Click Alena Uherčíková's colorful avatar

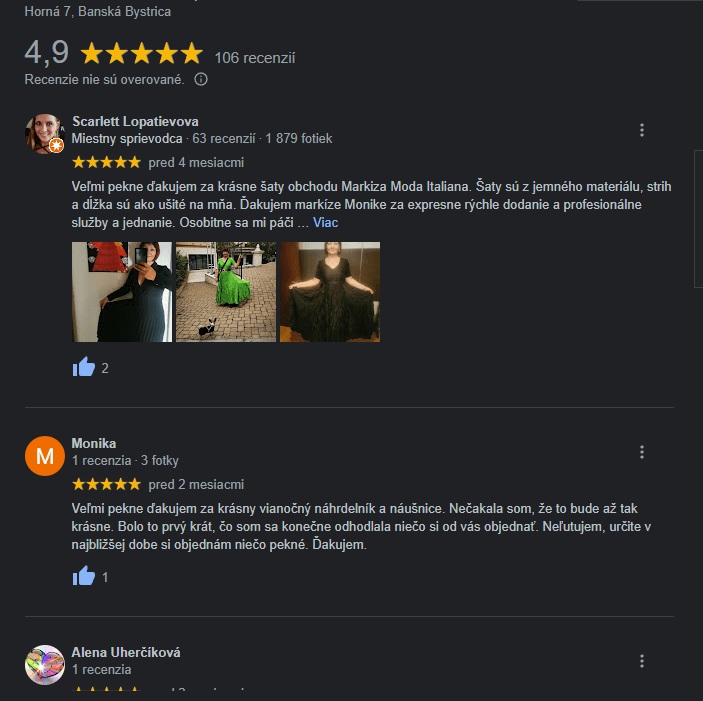(44, 665)
